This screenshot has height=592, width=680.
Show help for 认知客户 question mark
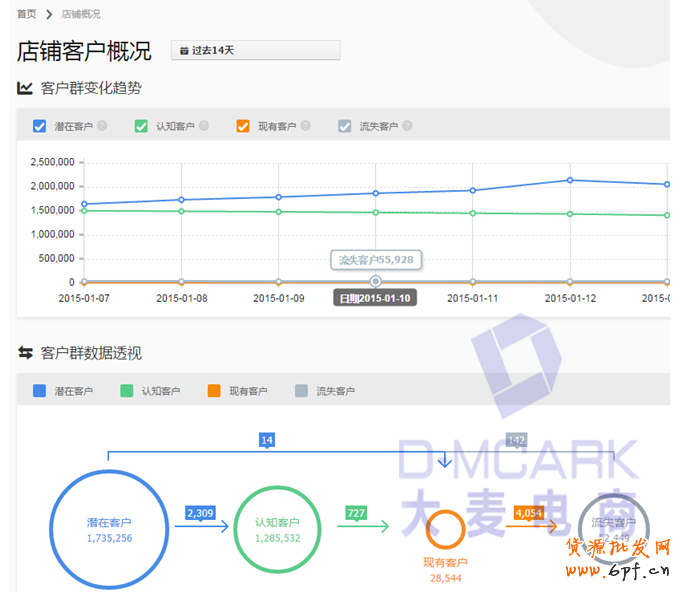click(x=204, y=126)
